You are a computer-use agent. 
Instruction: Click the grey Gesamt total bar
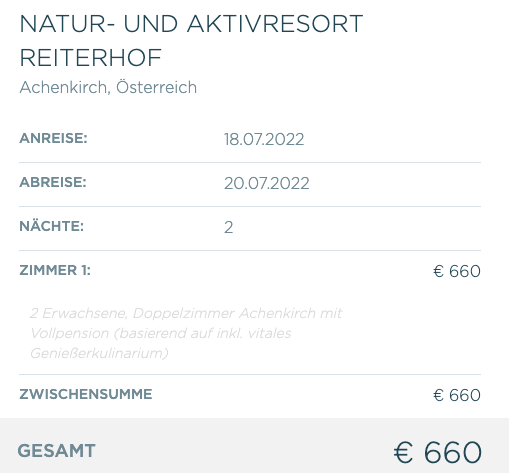[x=254, y=445]
